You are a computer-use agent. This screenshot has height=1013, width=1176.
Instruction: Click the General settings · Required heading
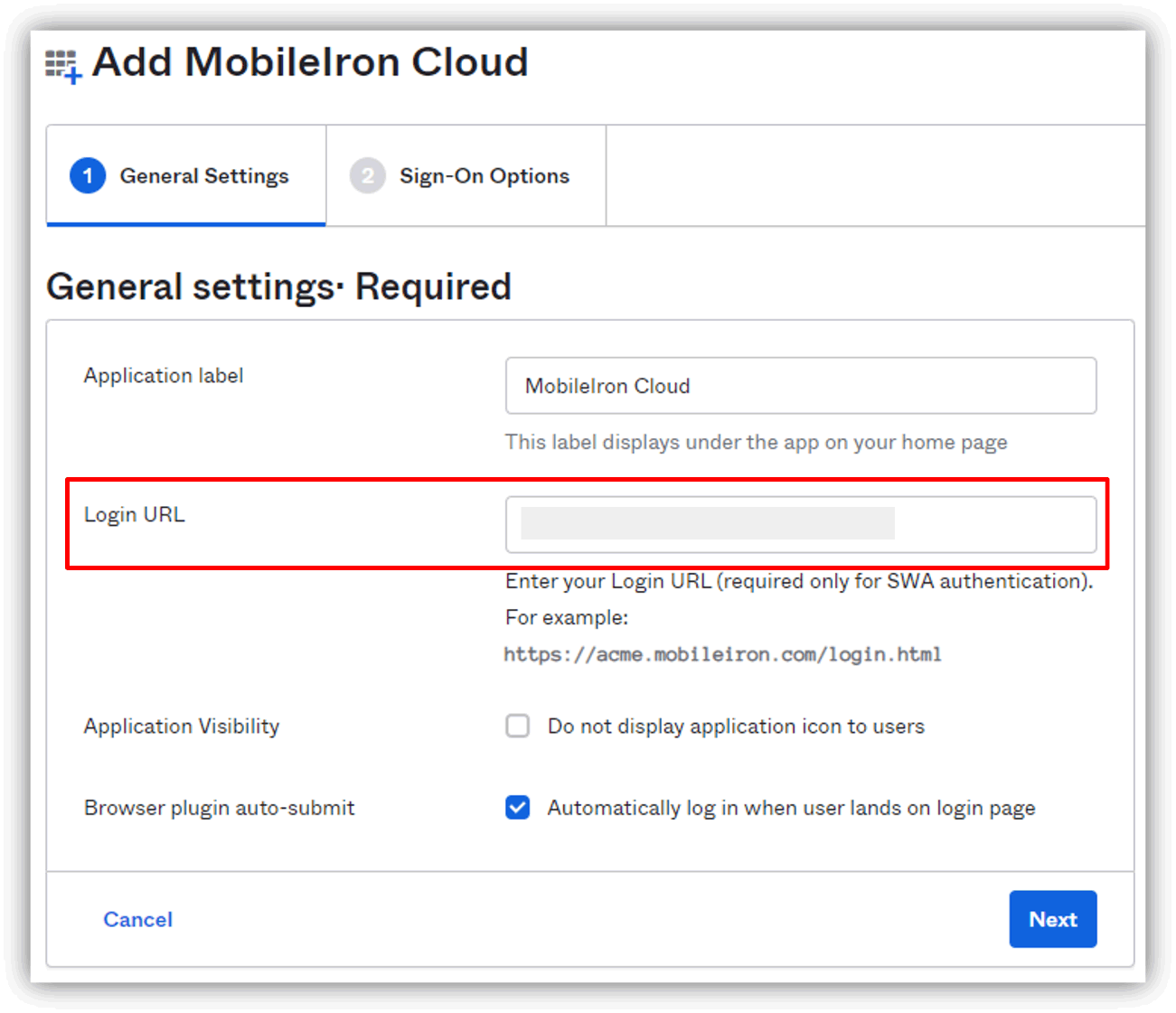[278, 286]
